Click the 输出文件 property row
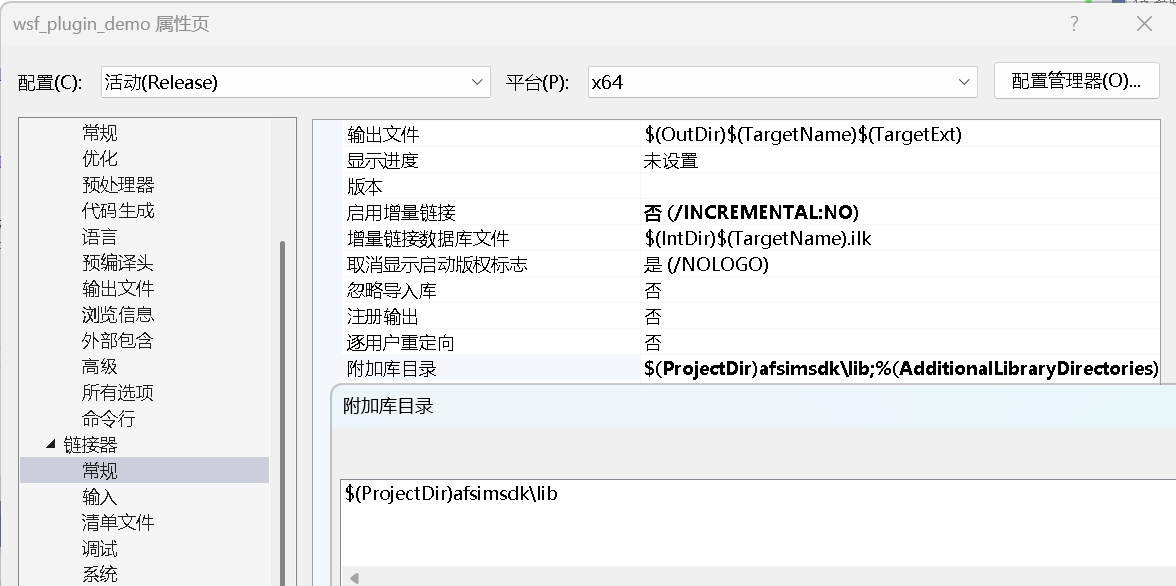This screenshot has width=1176, height=586. coord(700,133)
